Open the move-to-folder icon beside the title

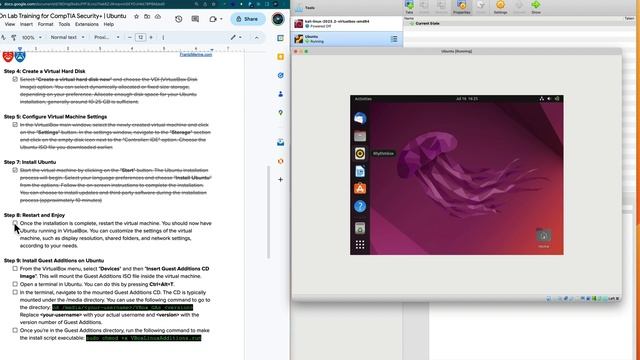[x=147, y=16]
